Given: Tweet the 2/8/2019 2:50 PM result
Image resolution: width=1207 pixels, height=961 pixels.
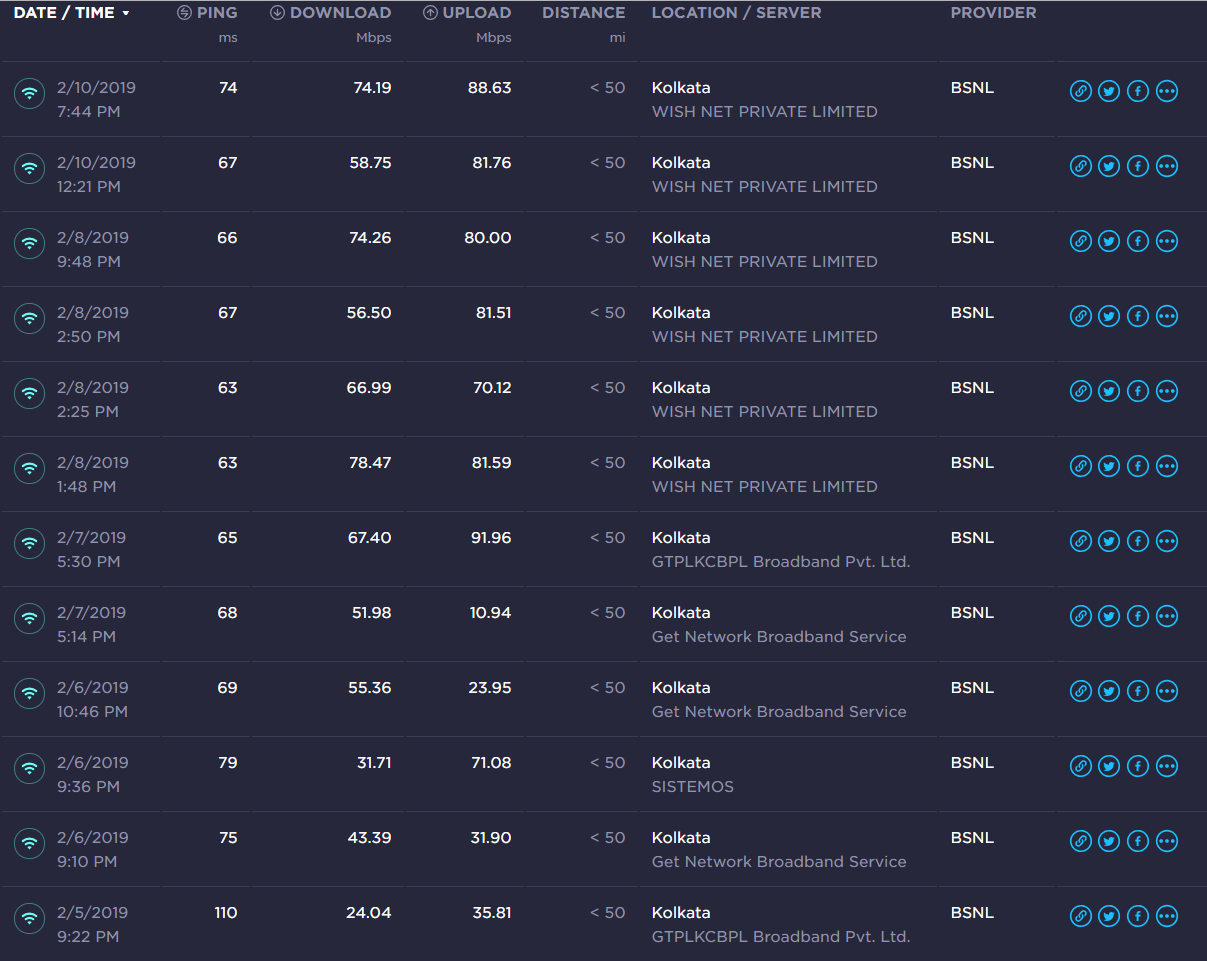Looking at the screenshot, I should [1109, 316].
